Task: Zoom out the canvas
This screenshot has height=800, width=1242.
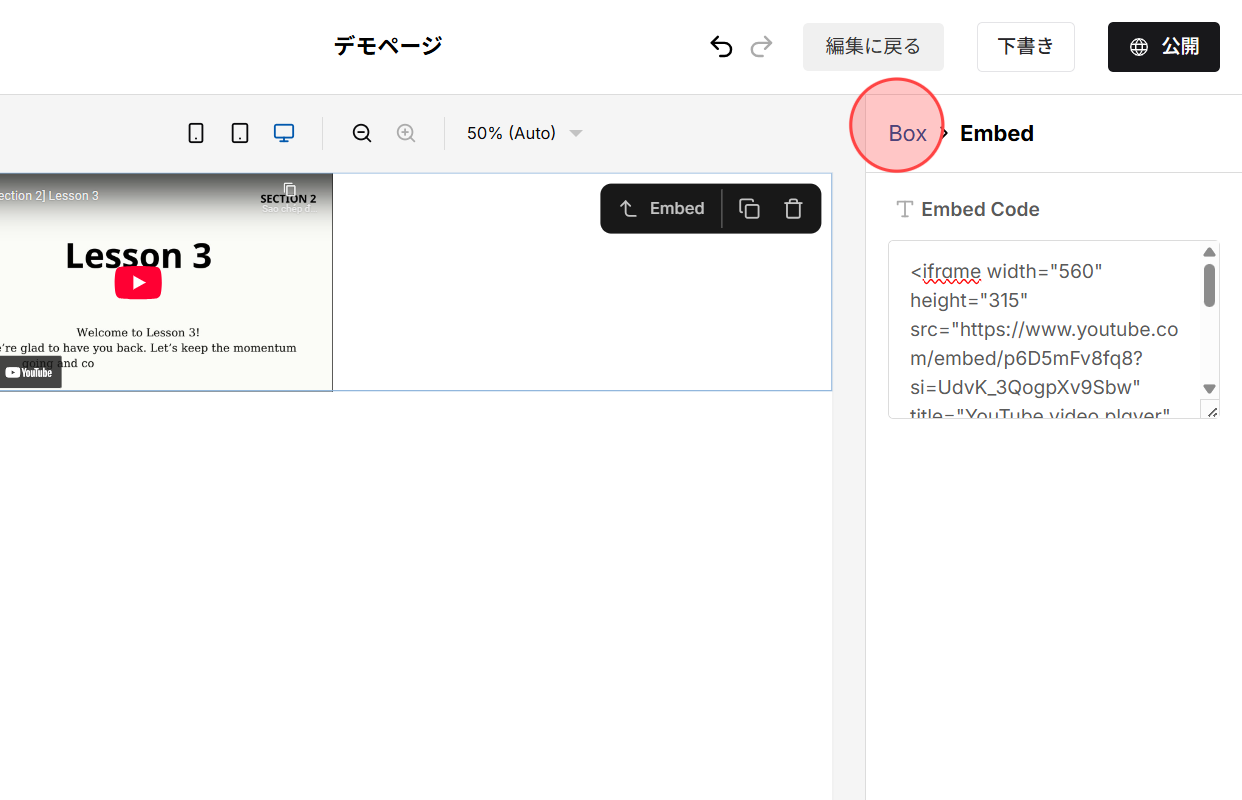Action: pyautogui.click(x=361, y=132)
